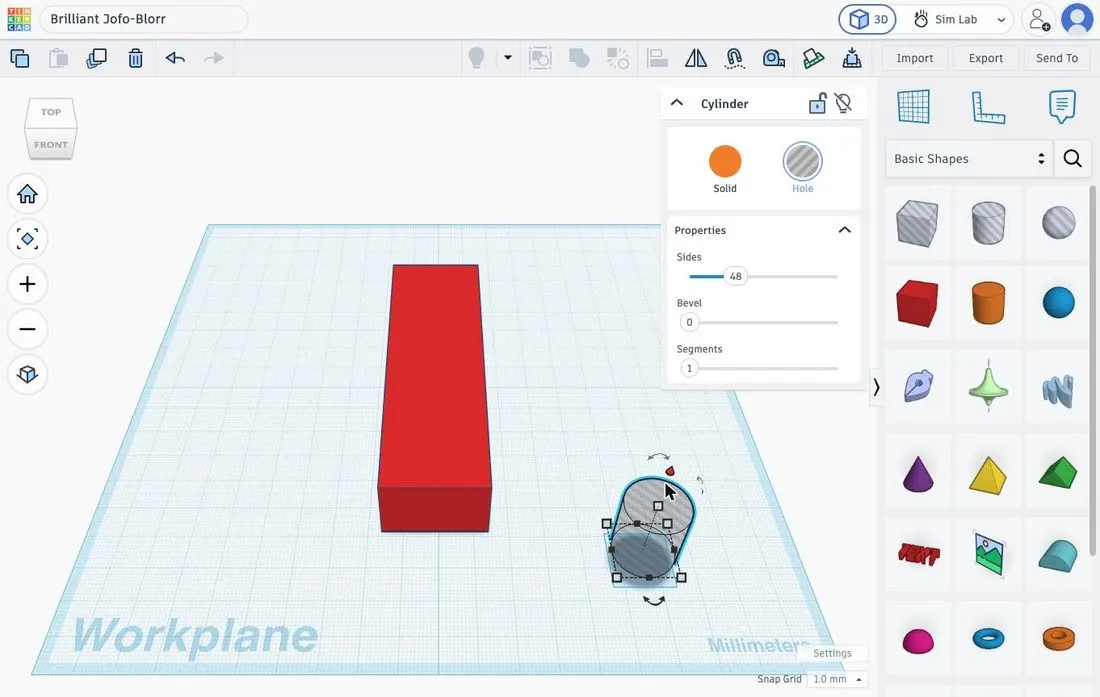Click the Import button
1100x697 pixels.
pos(914,58)
